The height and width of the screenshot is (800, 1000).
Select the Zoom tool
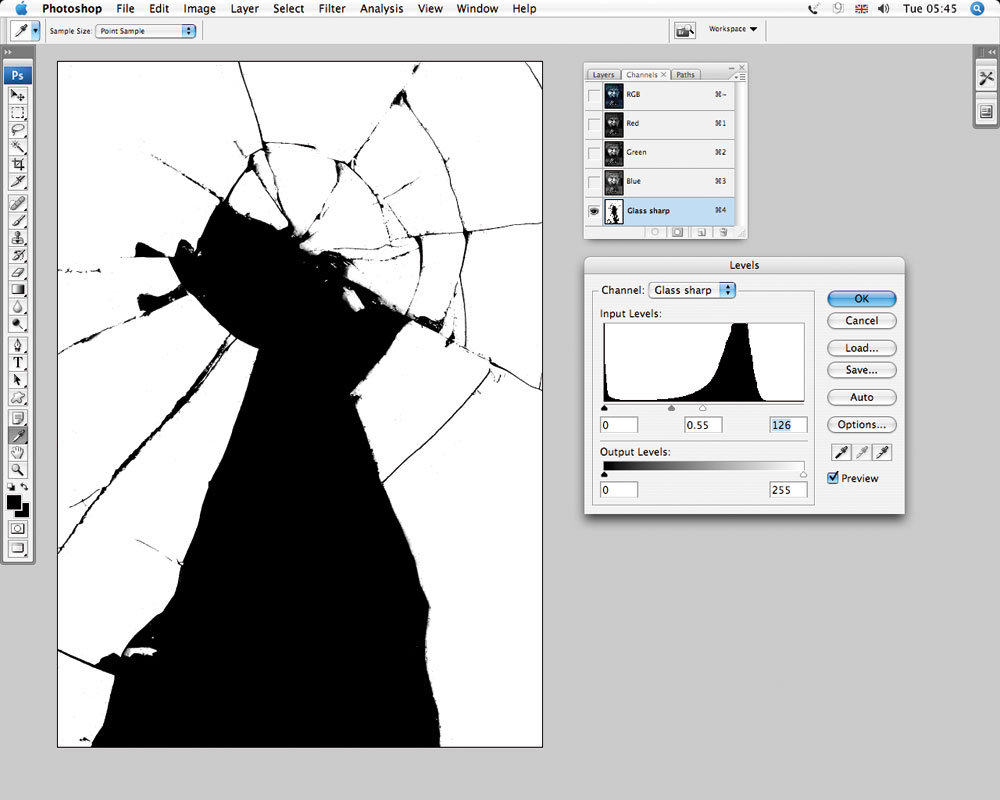(18, 470)
